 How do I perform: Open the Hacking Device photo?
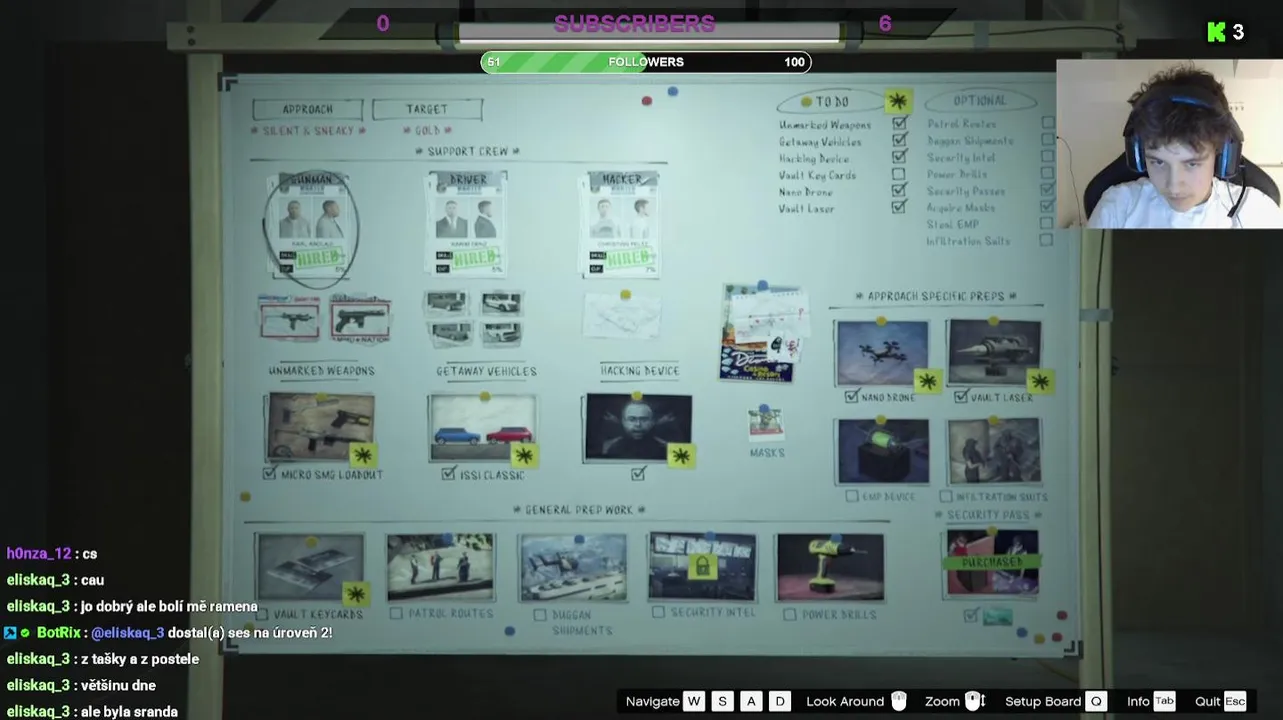coord(638,427)
